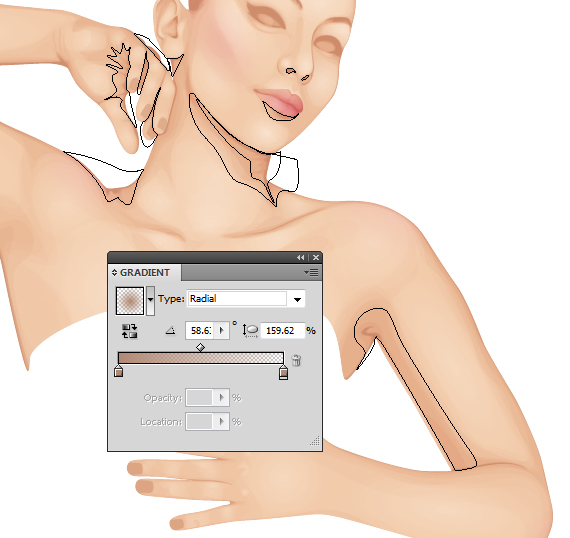Image resolution: width=570 pixels, height=538 pixels.
Task: Select the left gradient color stop
Action: 118,371
